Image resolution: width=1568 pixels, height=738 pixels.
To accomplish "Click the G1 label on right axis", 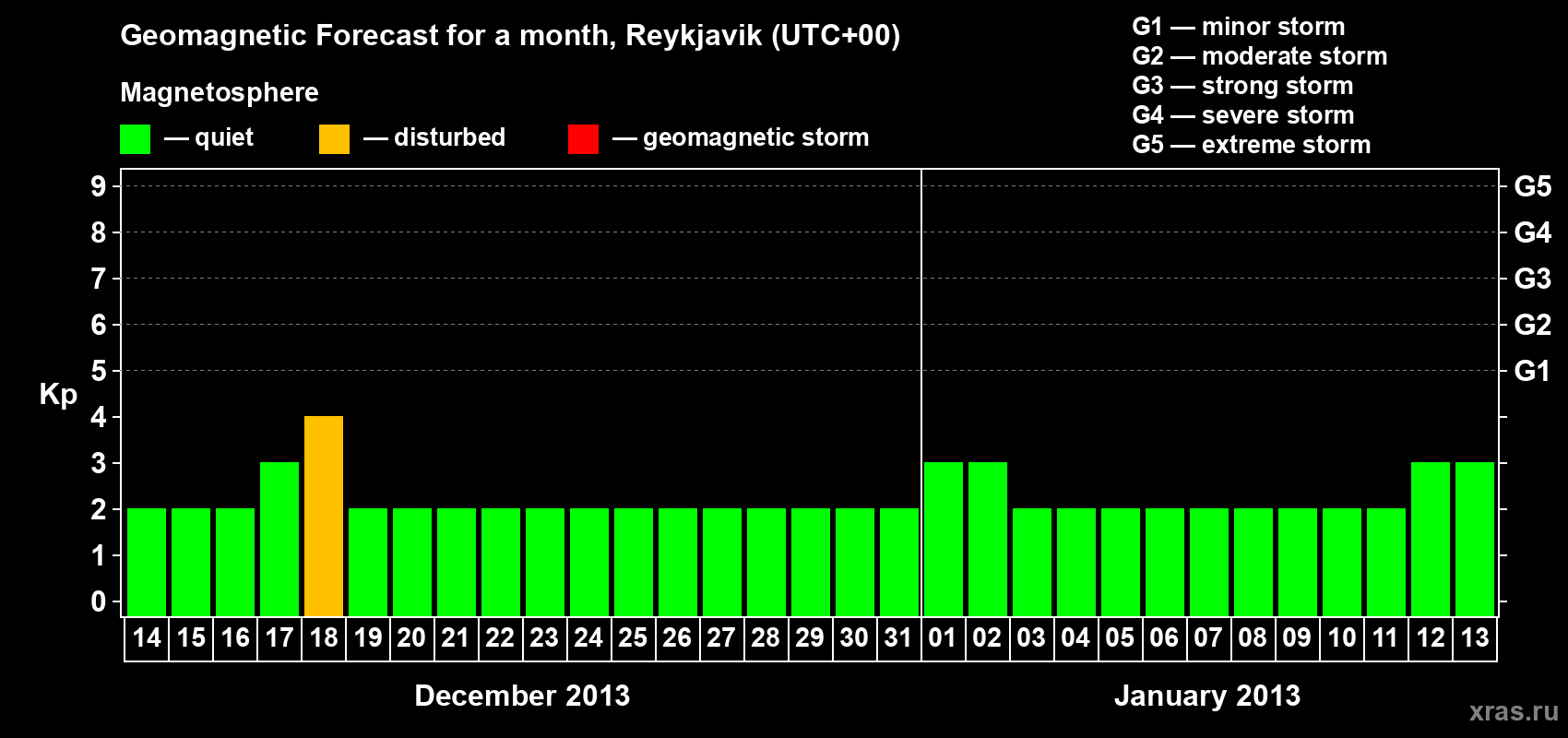I will pos(1533,371).
